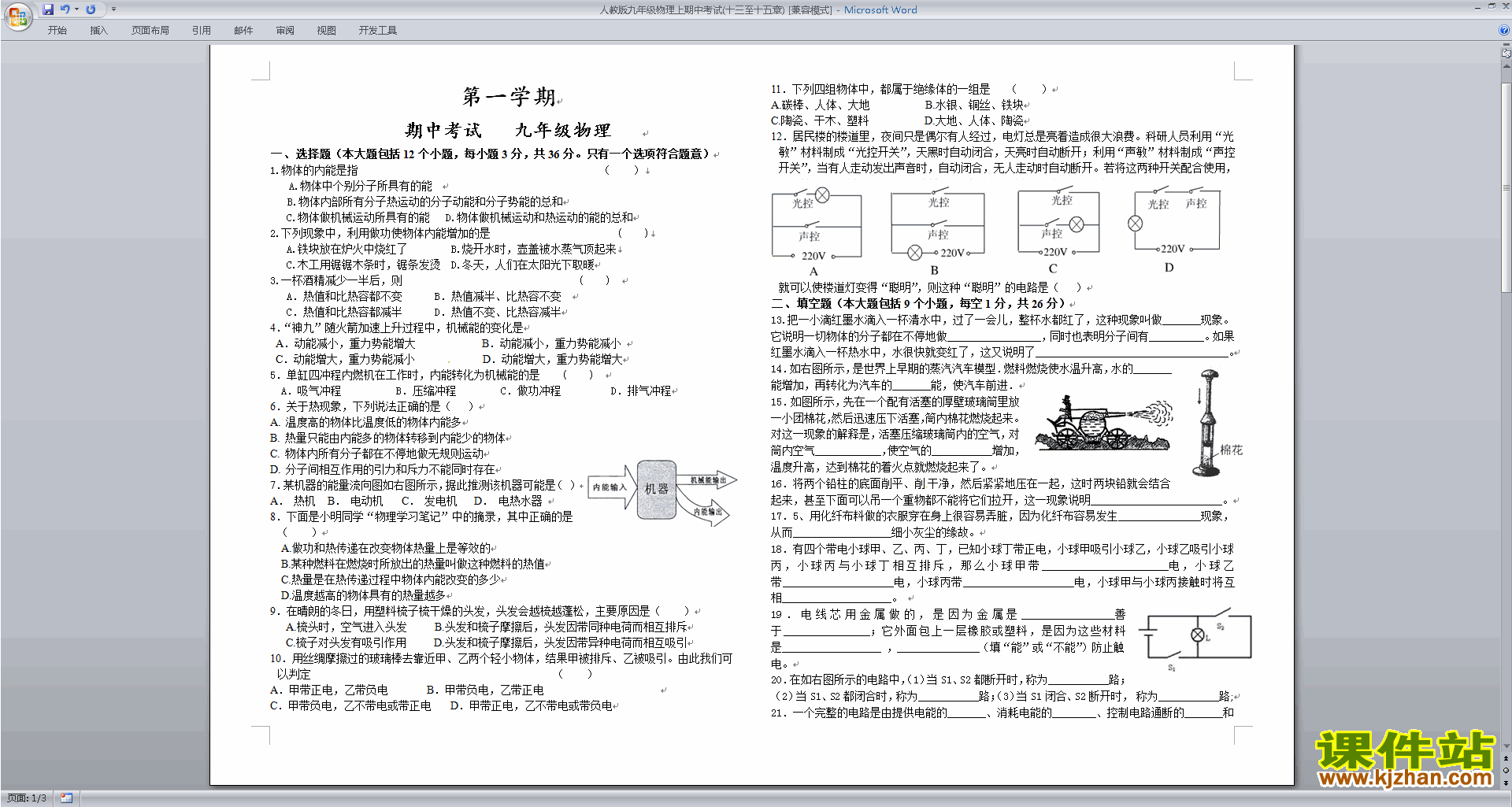Click the Undo arrow icon
This screenshot has width=1512, height=807.
[65, 9]
